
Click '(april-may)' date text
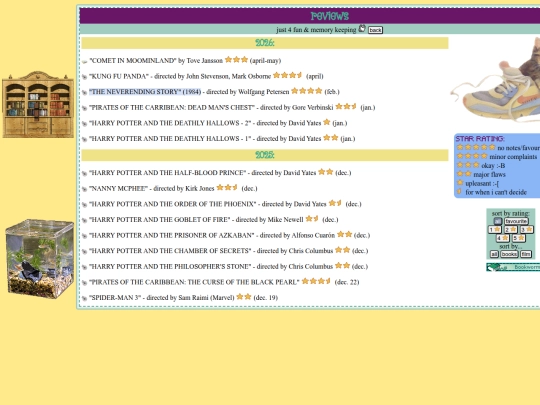[x=265, y=61]
